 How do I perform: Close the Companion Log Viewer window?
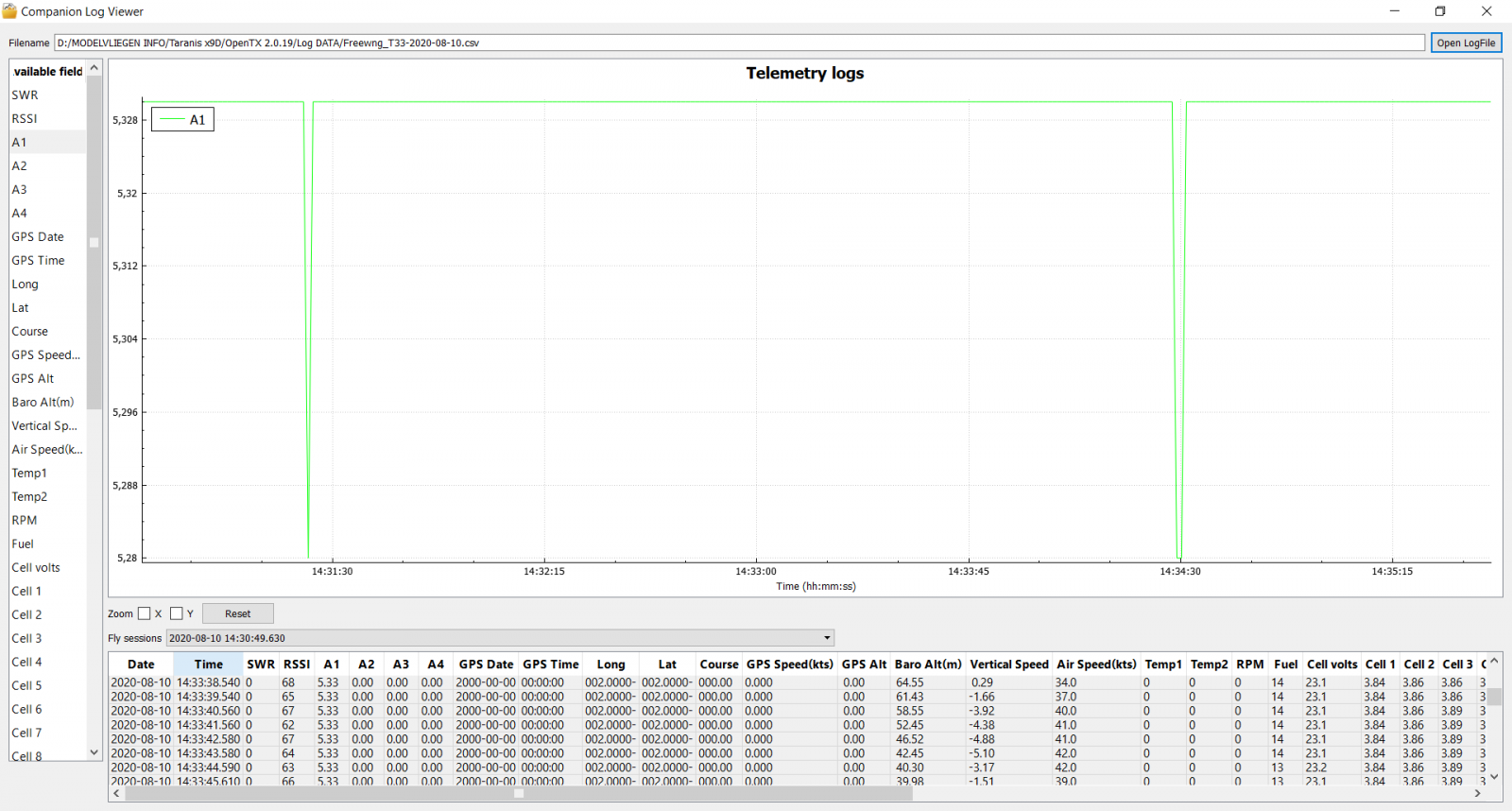(x=1486, y=11)
